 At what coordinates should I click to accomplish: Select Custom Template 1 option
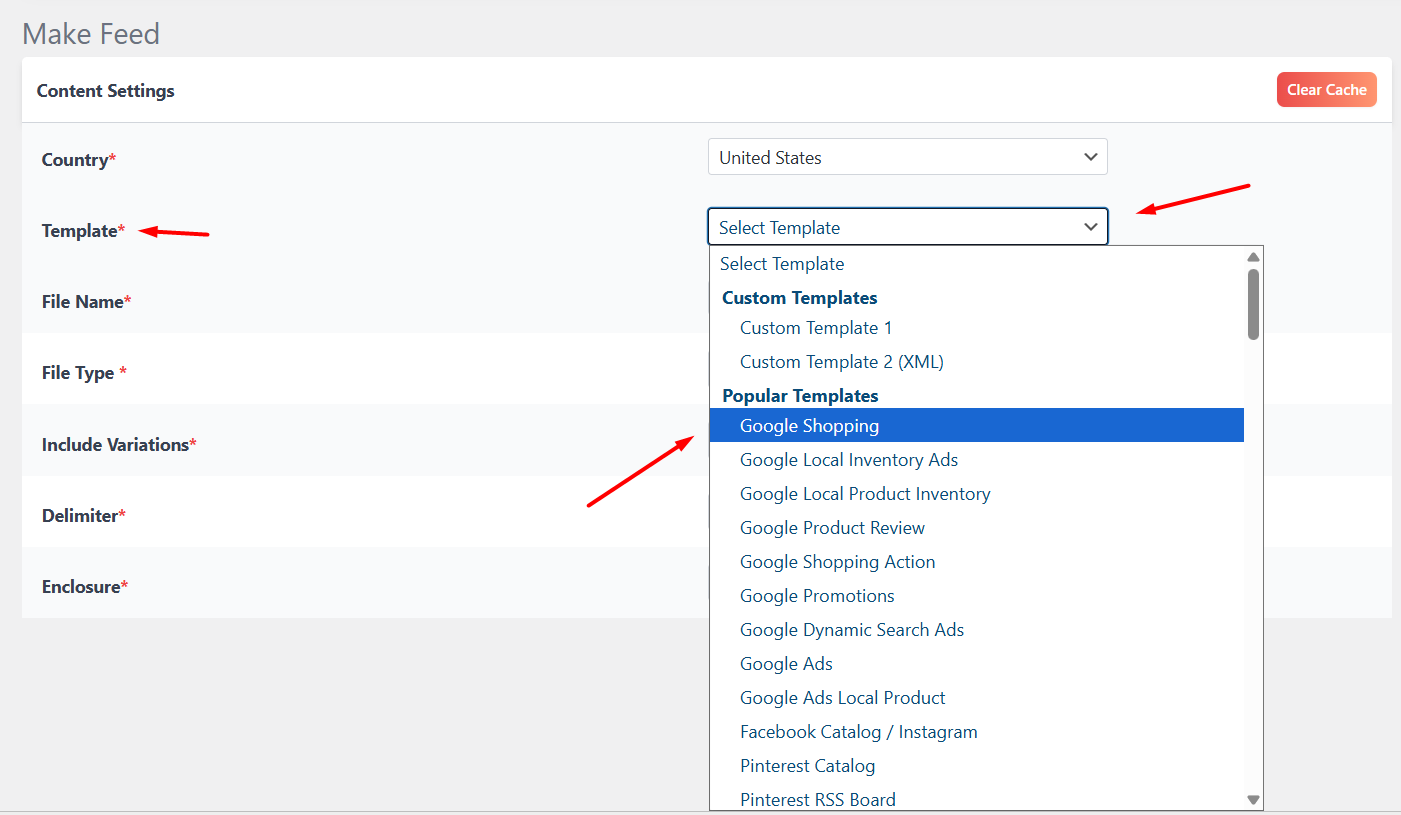[976, 328]
